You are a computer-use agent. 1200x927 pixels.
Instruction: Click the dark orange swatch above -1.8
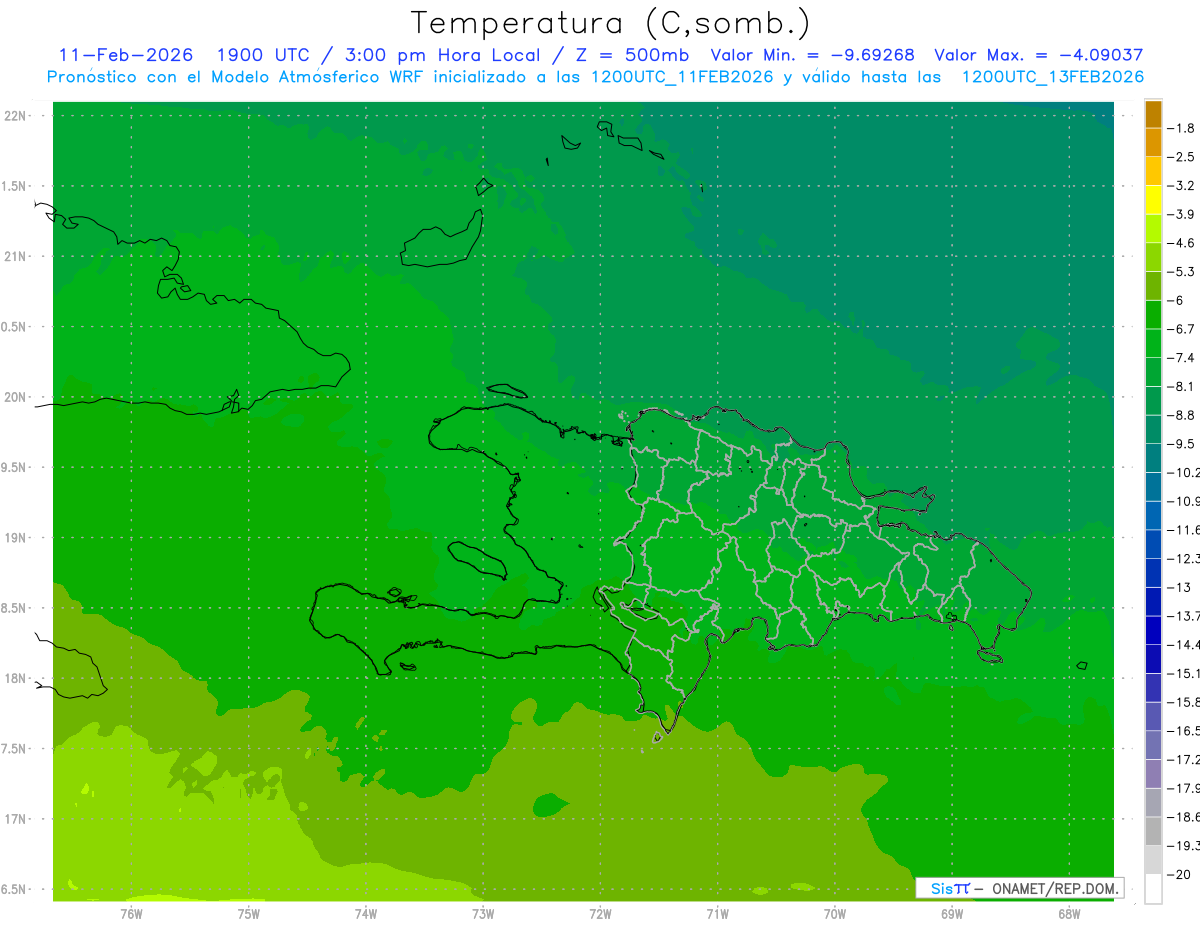pos(1153,114)
